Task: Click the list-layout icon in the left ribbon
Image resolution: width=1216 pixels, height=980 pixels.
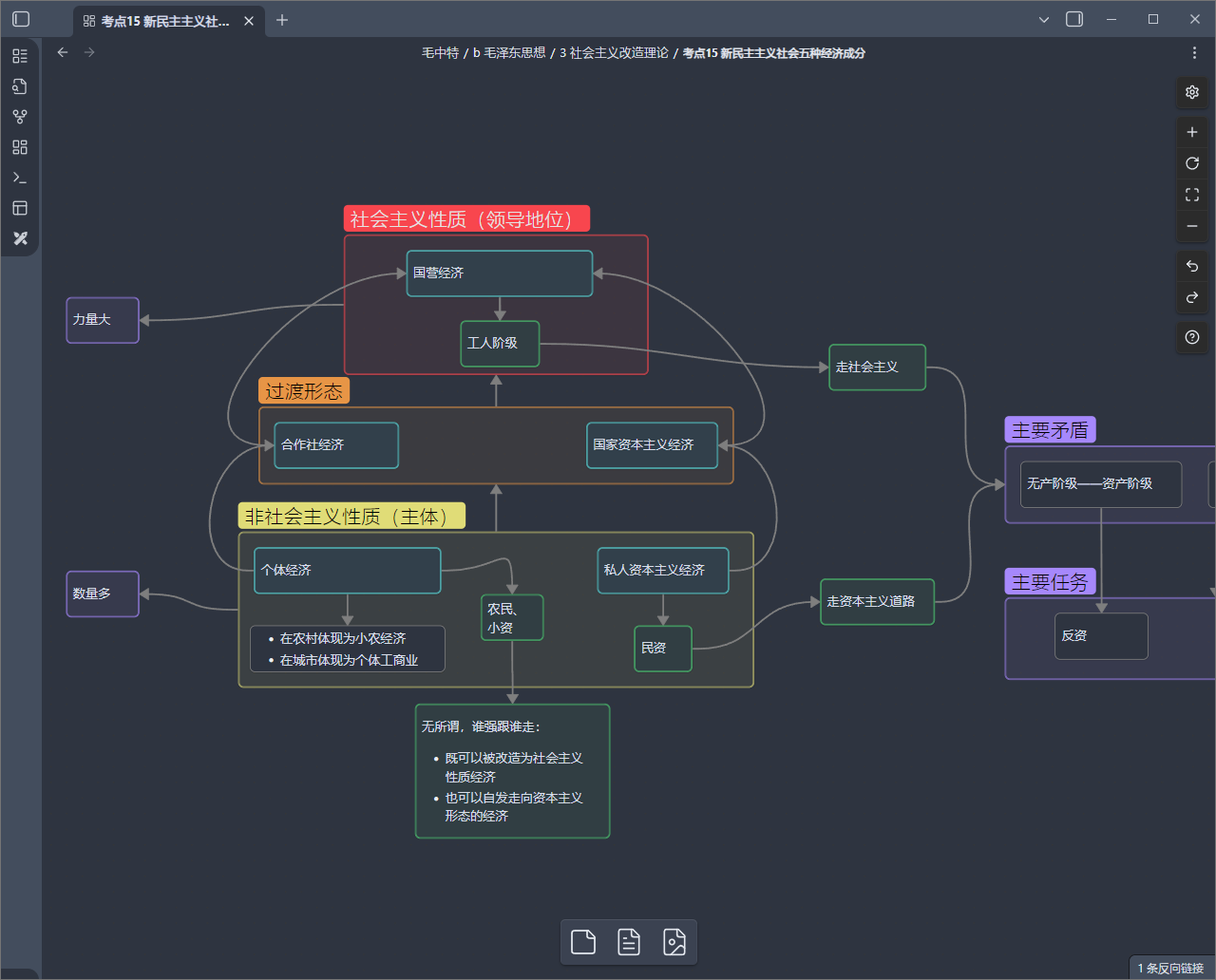Action: pos(20,56)
